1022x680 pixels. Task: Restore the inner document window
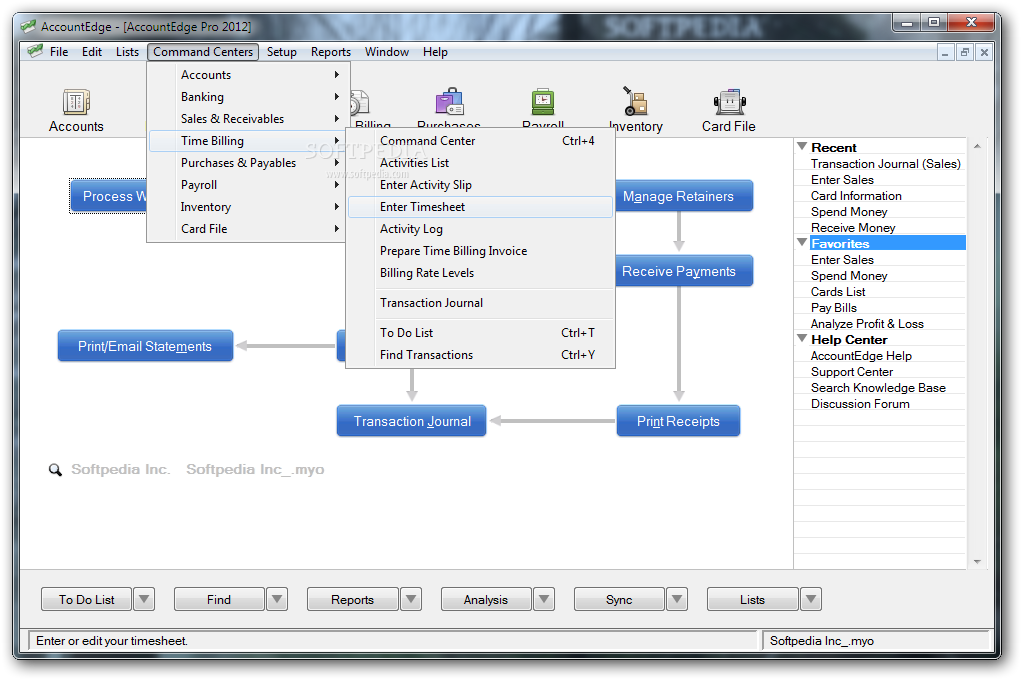[x=965, y=52]
